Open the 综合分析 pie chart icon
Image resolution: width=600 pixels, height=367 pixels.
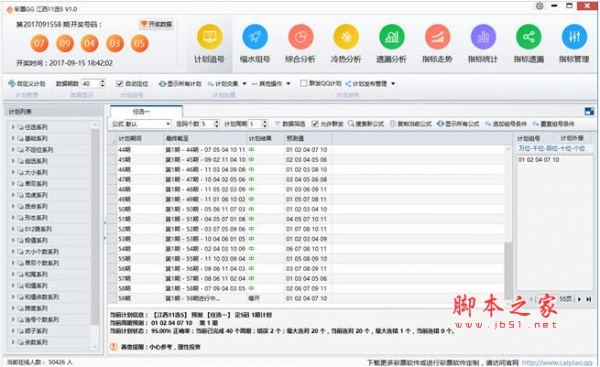tap(300, 37)
